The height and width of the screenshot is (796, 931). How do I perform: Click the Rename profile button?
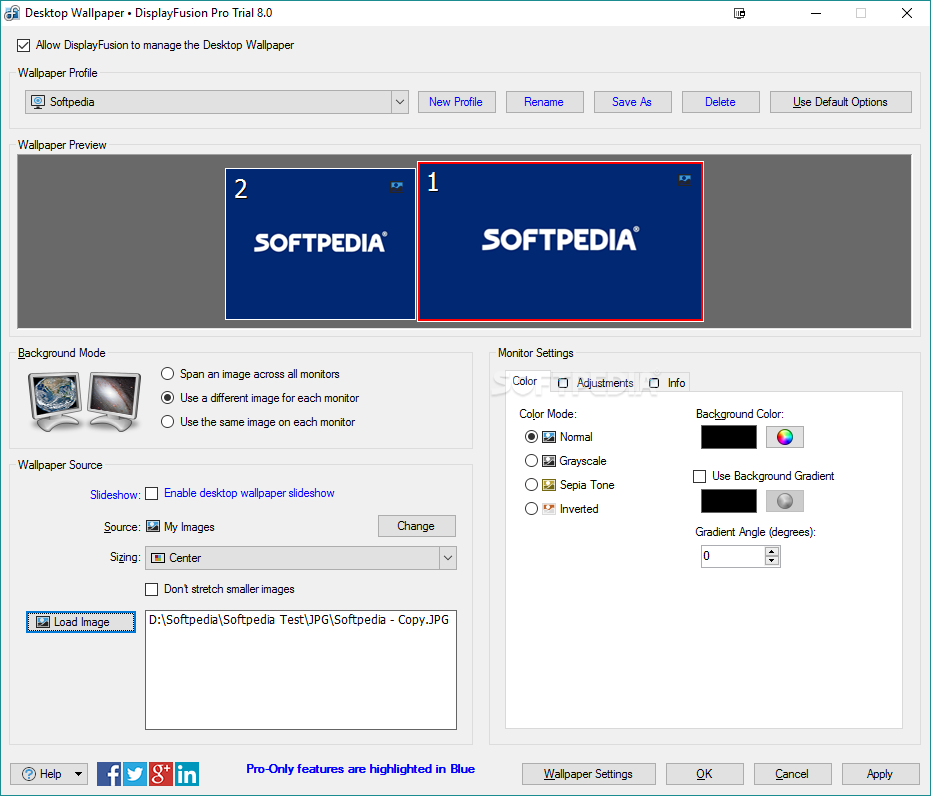click(544, 102)
